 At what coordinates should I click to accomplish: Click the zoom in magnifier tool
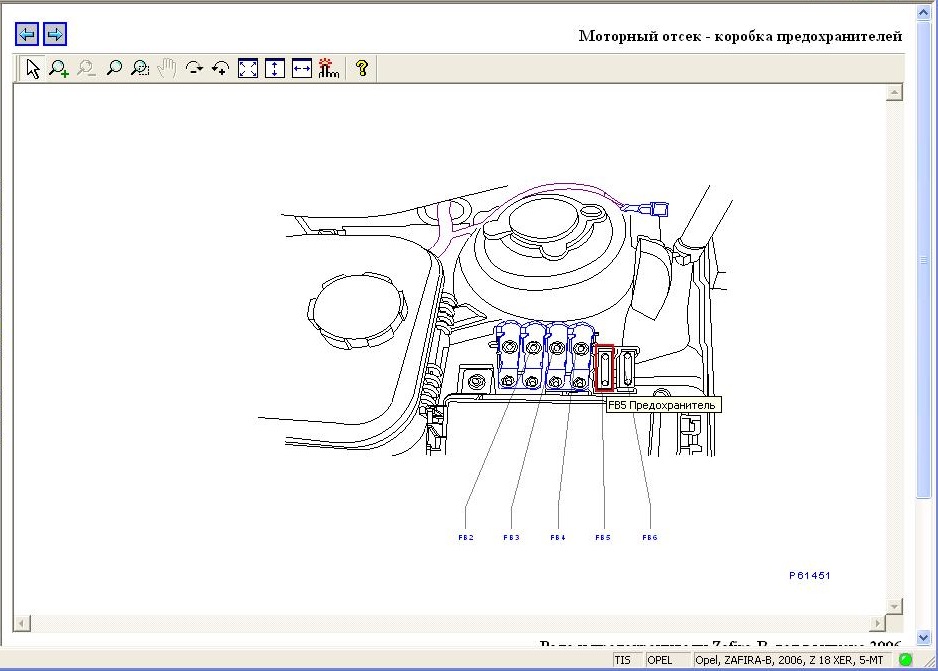click(60, 68)
